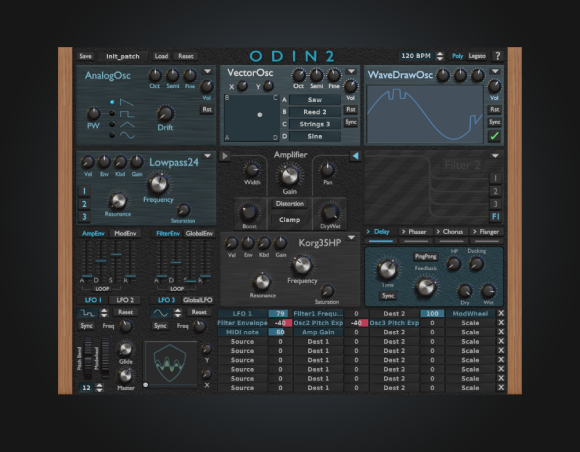Switch to the GlobalEnv tab
Viewport: 580px width, 452px height.
coord(199,233)
